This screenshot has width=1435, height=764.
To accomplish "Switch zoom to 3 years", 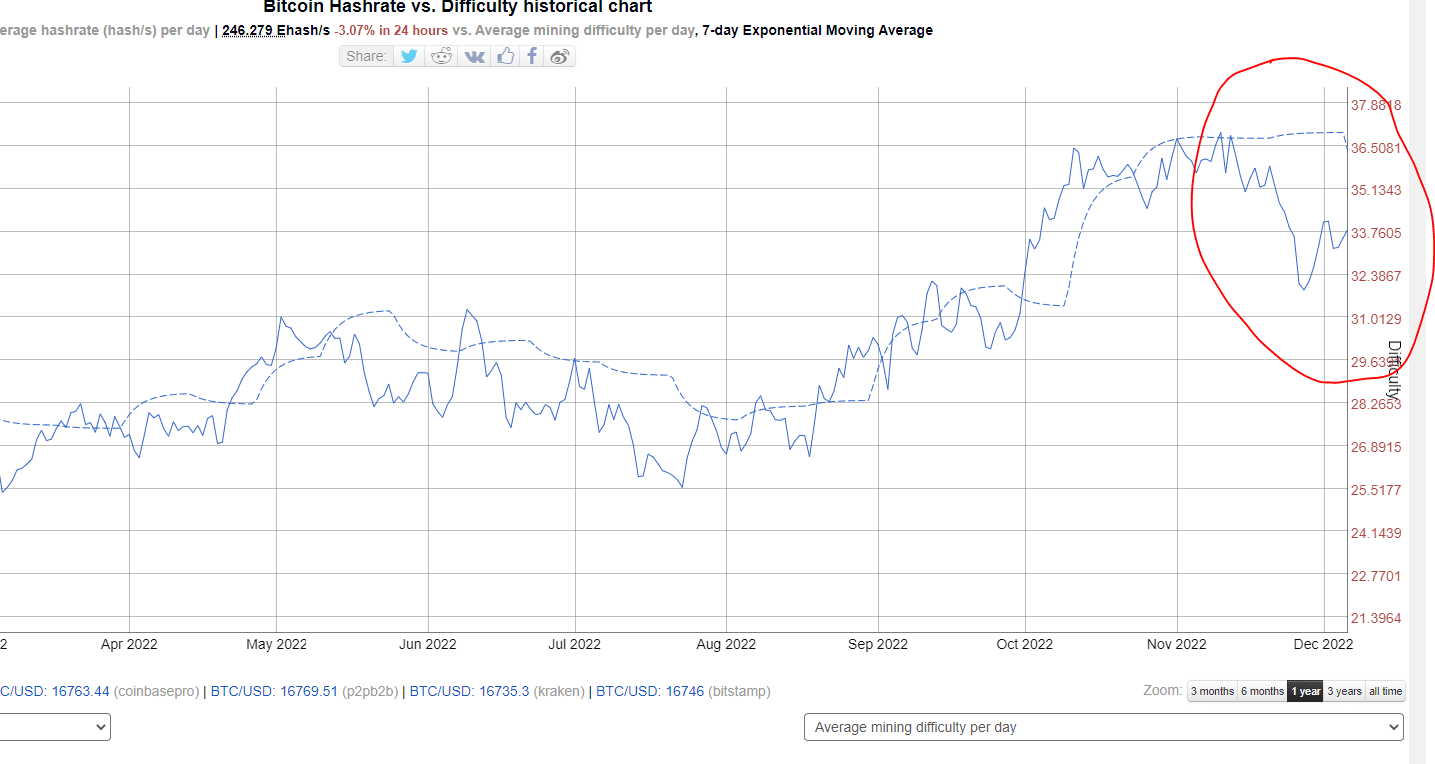I will 1344,691.
